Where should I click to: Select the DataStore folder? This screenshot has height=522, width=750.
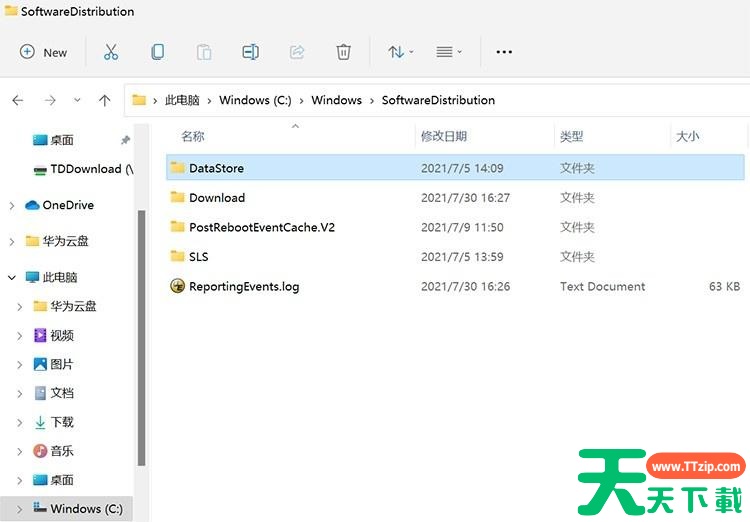(x=455, y=167)
